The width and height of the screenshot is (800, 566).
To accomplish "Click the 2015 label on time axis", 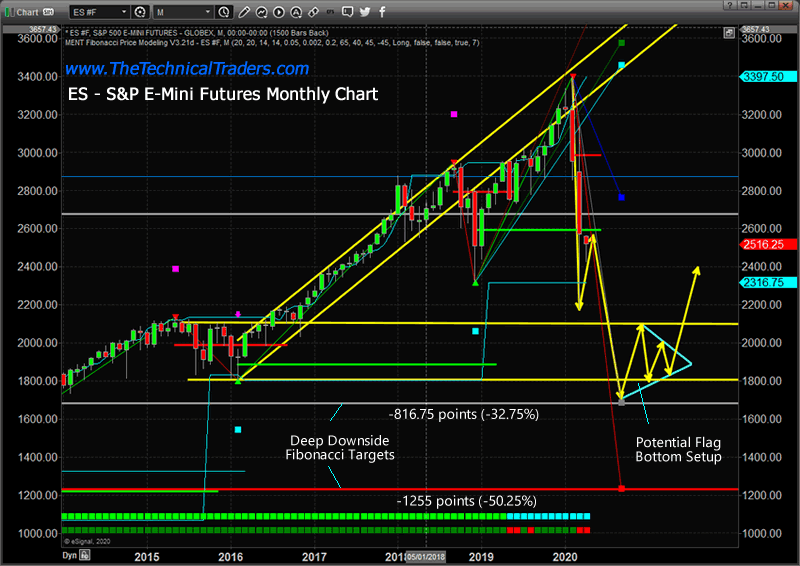I will pos(147,557).
